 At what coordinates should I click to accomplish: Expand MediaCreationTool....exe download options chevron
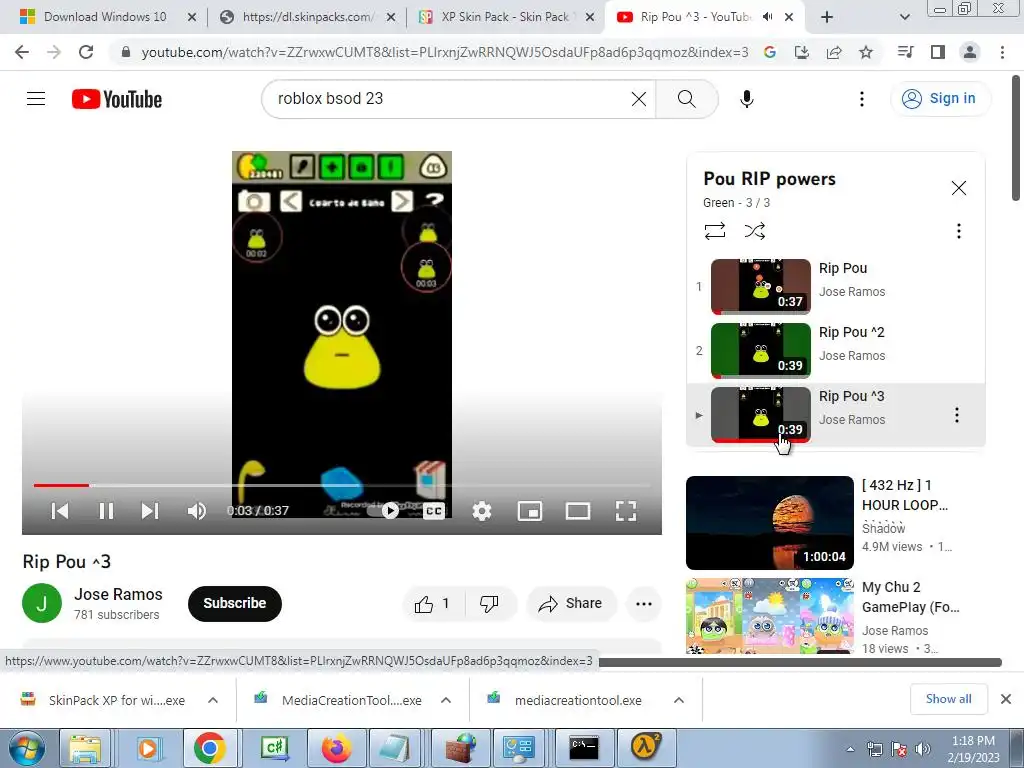pos(446,700)
